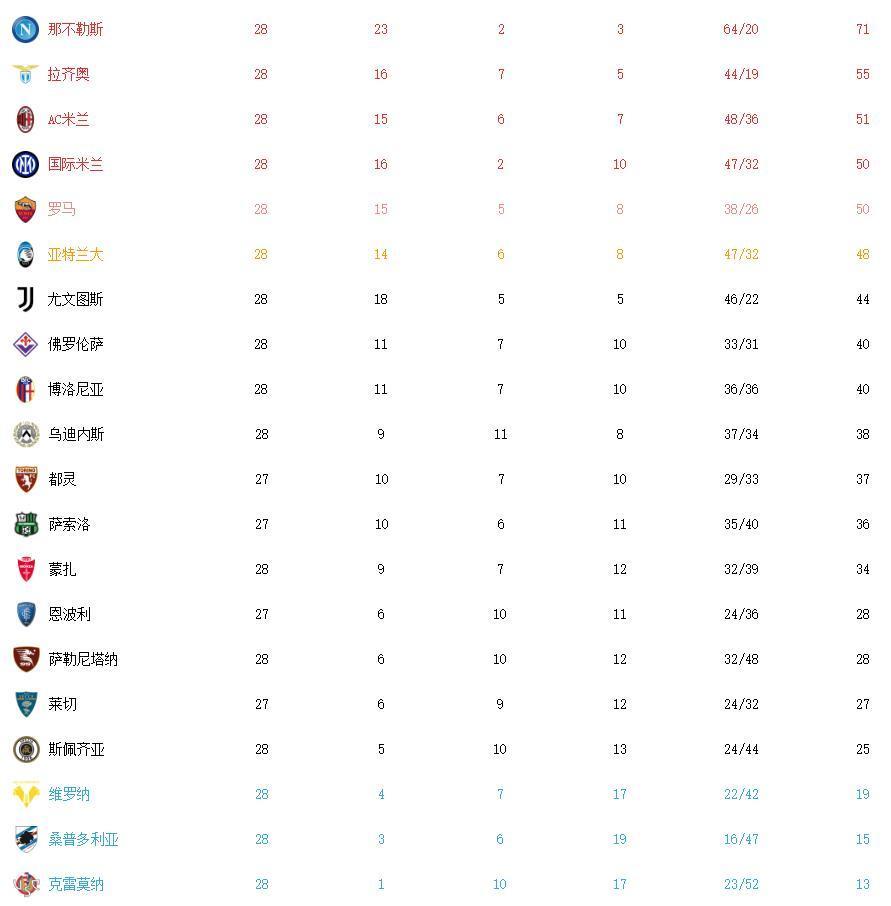Open the 克雷莫纳 team link
Screen dimensions: 891x906
pyautogui.click(x=75, y=884)
